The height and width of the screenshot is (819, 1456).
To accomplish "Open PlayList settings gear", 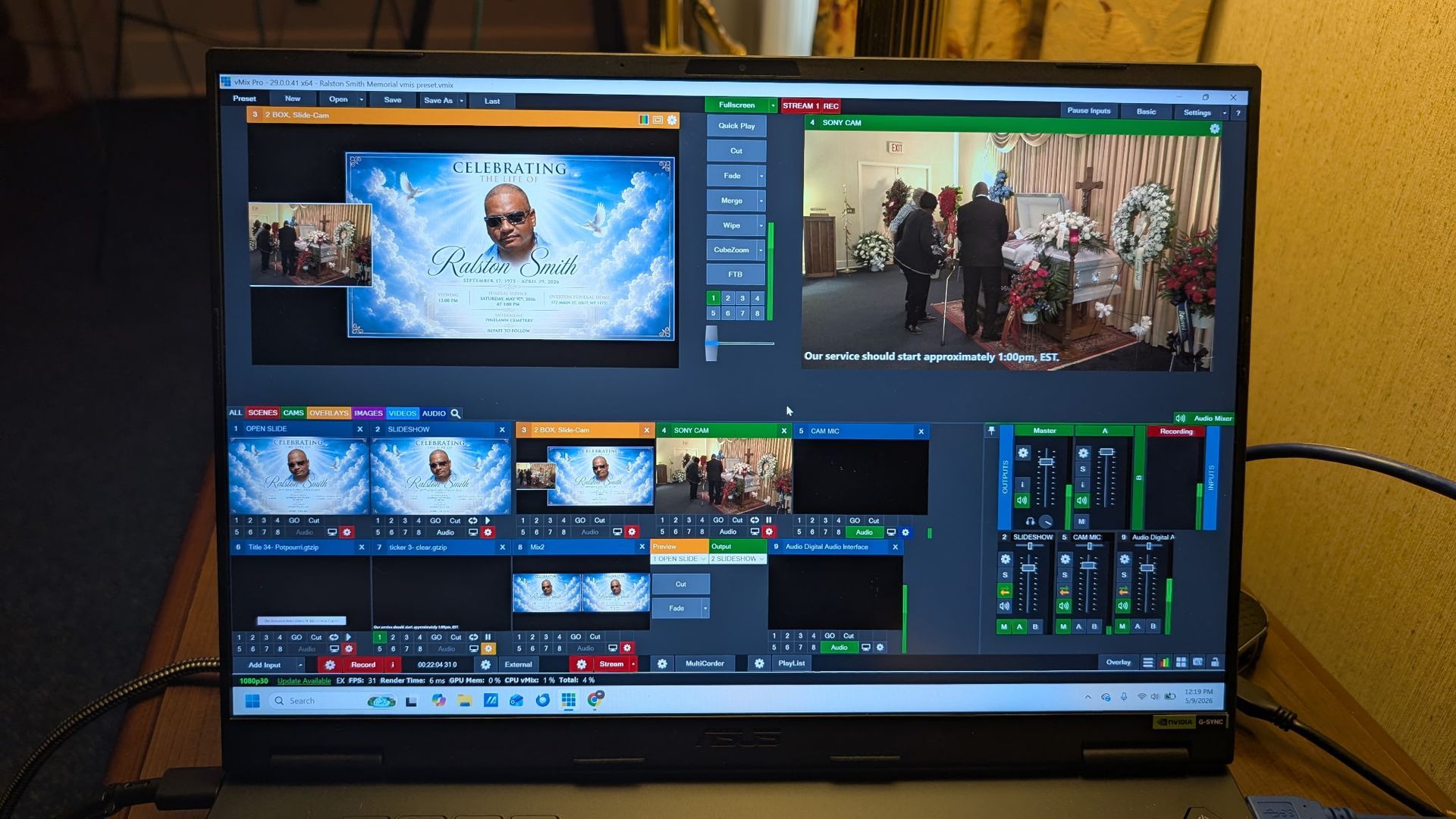I will (759, 664).
